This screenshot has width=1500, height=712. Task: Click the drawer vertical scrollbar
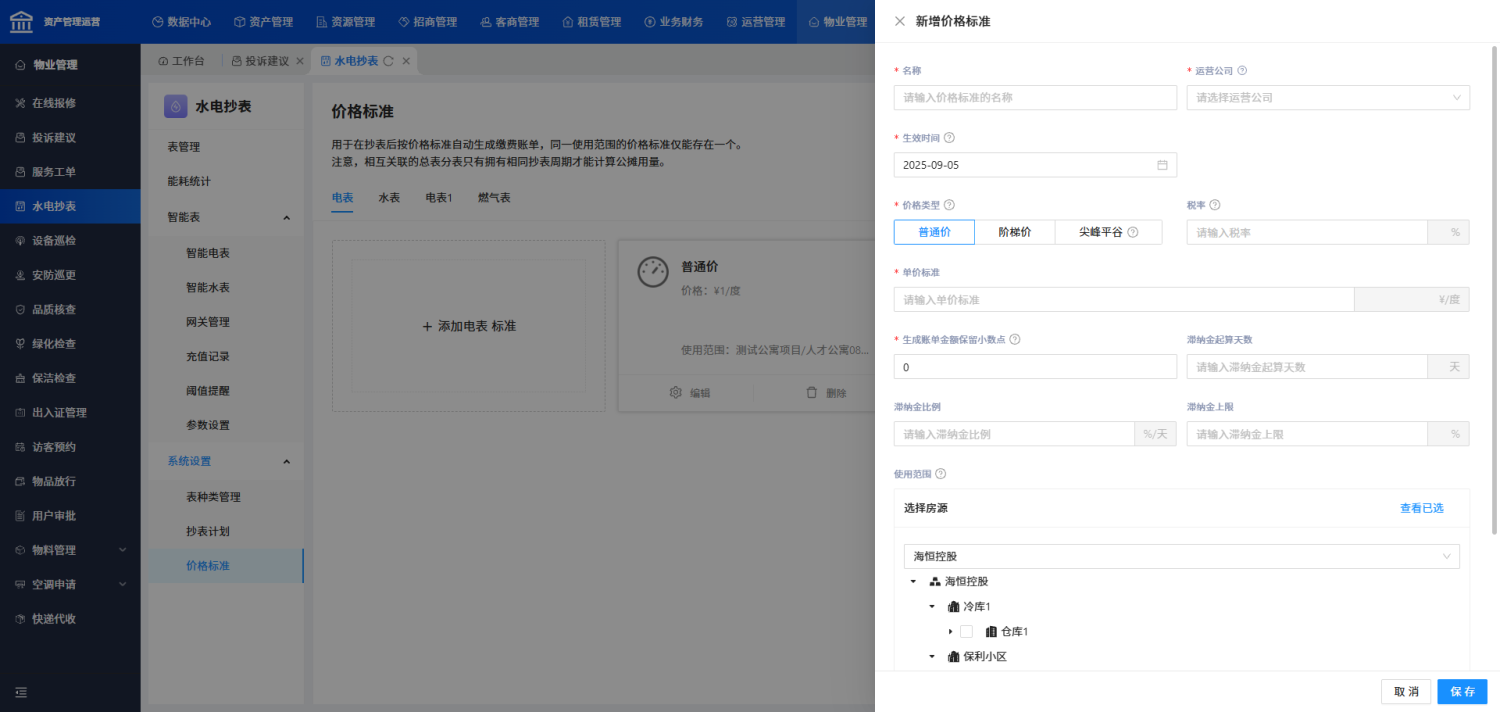coord(1496,290)
